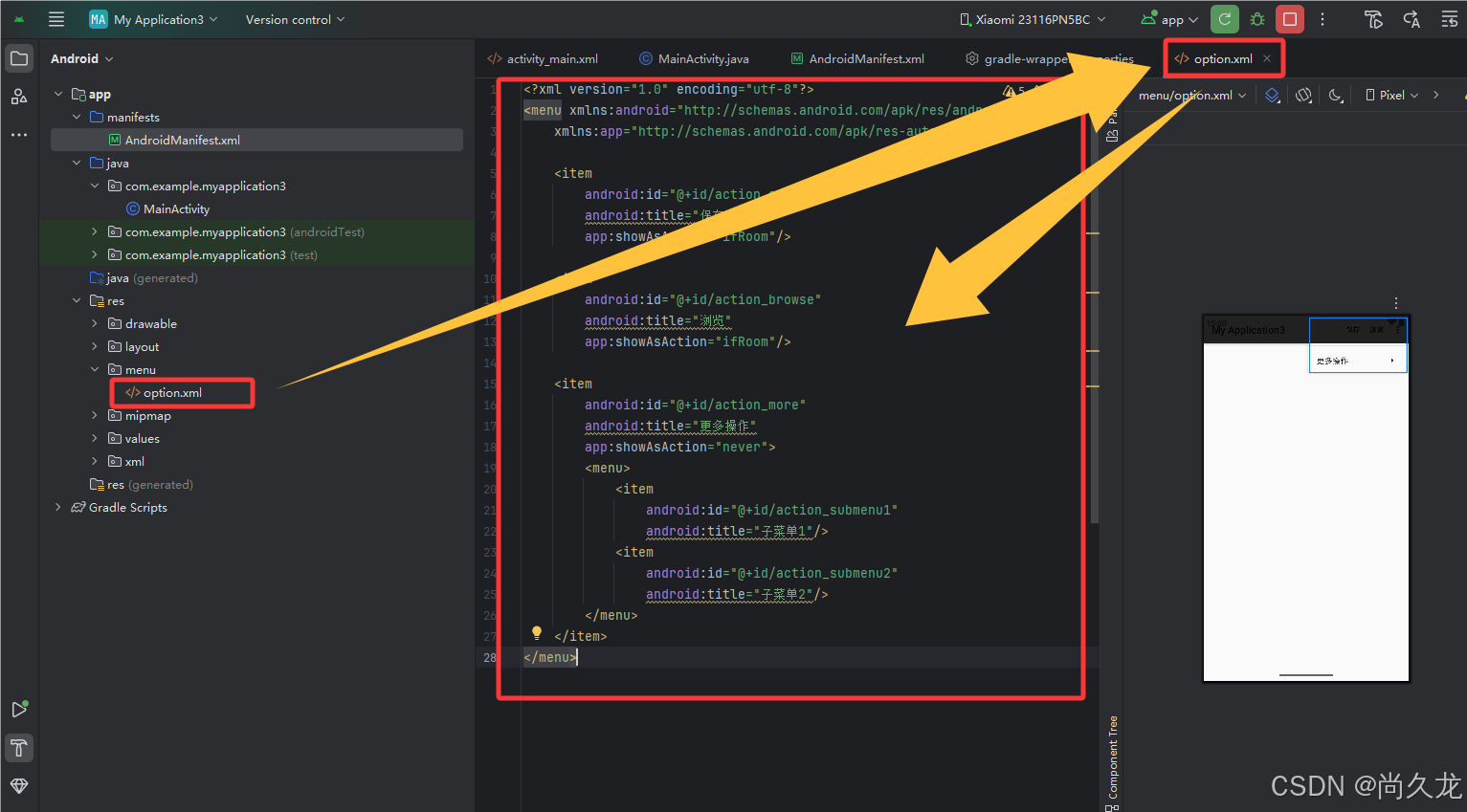1467x812 pixels.
Task: Collapse the java folder node
Action: pos(77,163)
